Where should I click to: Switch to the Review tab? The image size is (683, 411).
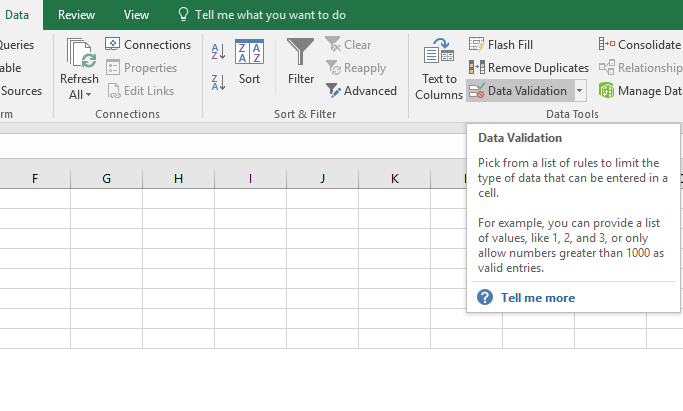[77, 15]
